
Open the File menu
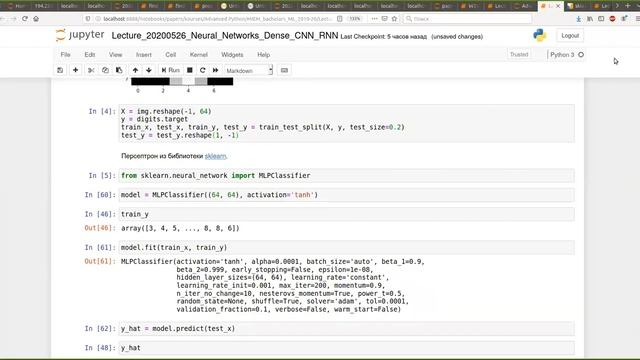pyautogui.click(x=65, y=55)
